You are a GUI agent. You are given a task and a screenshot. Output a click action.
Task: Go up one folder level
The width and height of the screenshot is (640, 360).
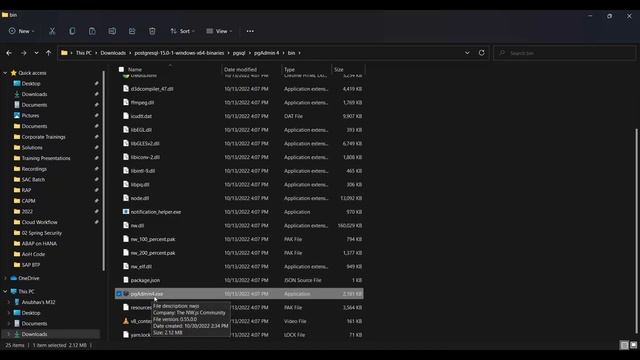pyautogui.click(x=49, y=53)
